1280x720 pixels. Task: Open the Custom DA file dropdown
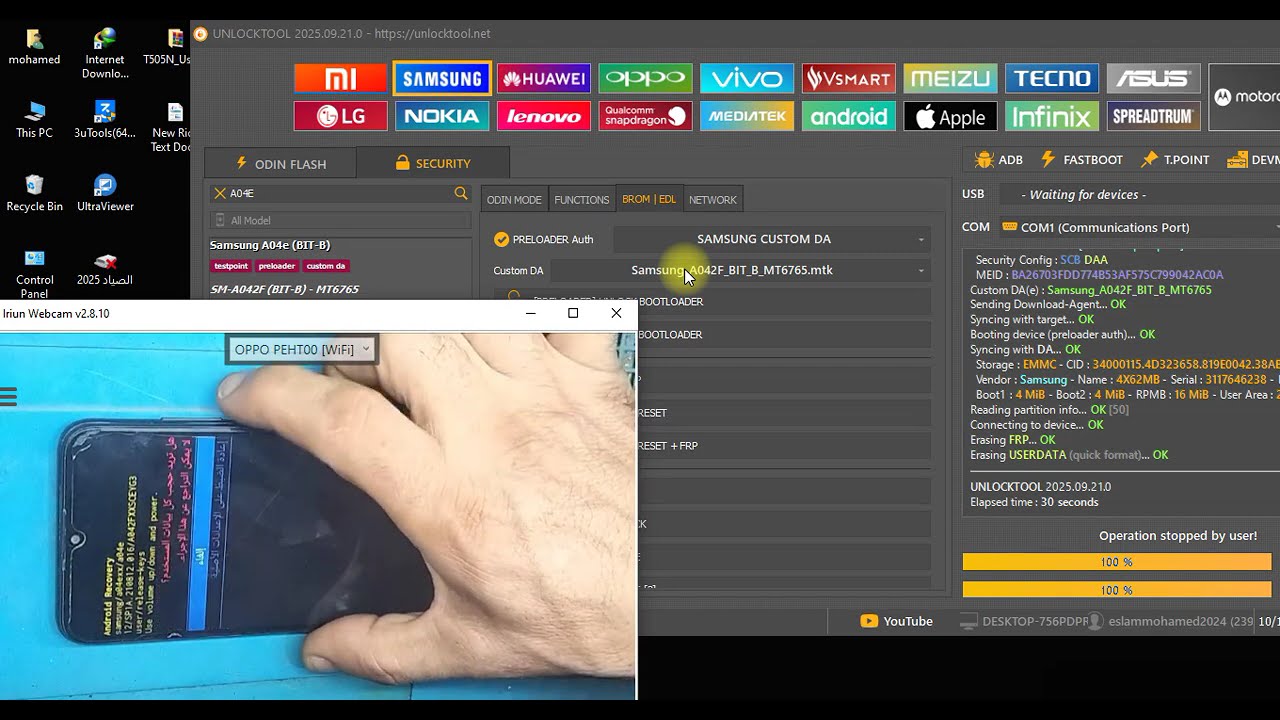point(740,270)
